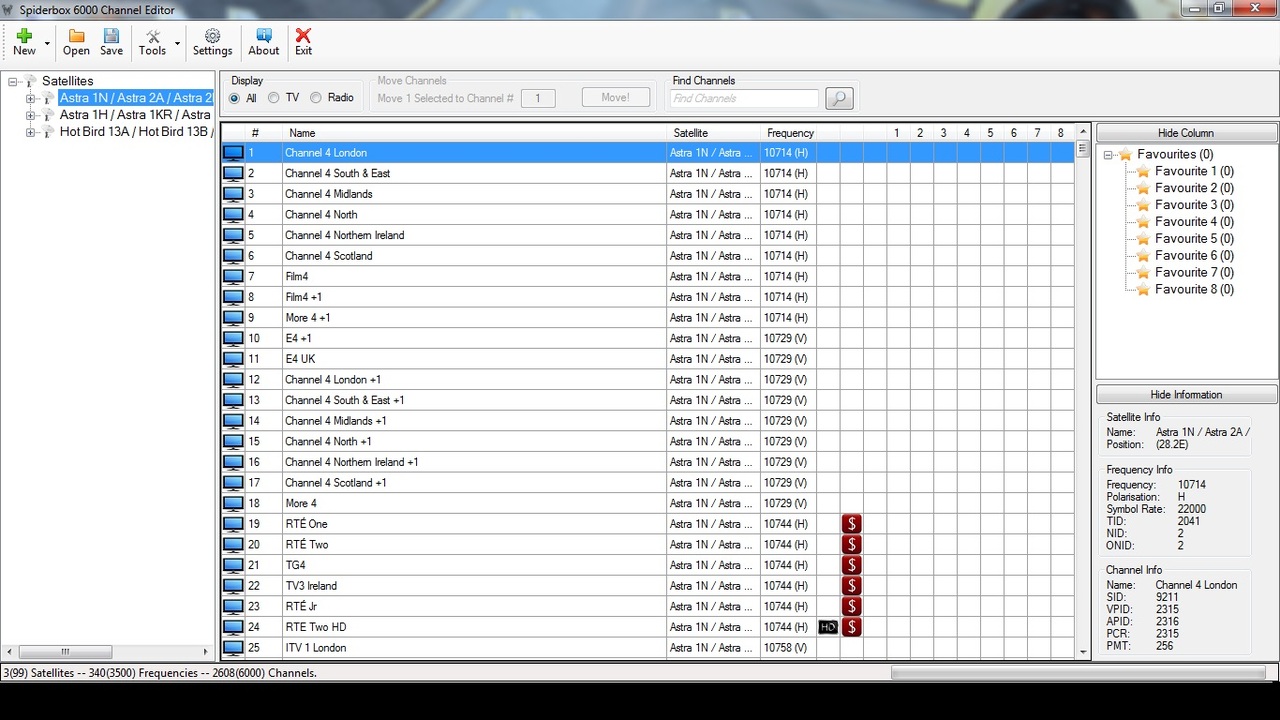1280x720 pixels.
Task: Open the Tools toolbar icon
Action: pos(153,37)
